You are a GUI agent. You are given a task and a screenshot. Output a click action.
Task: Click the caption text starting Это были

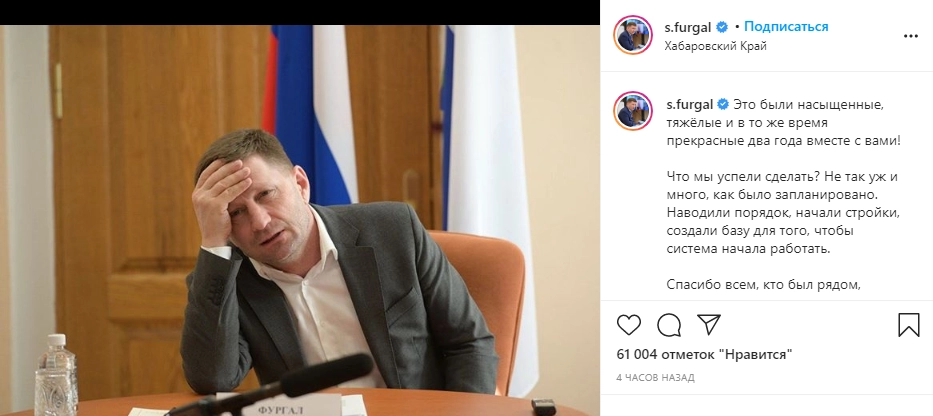click(x=783, y=123)
